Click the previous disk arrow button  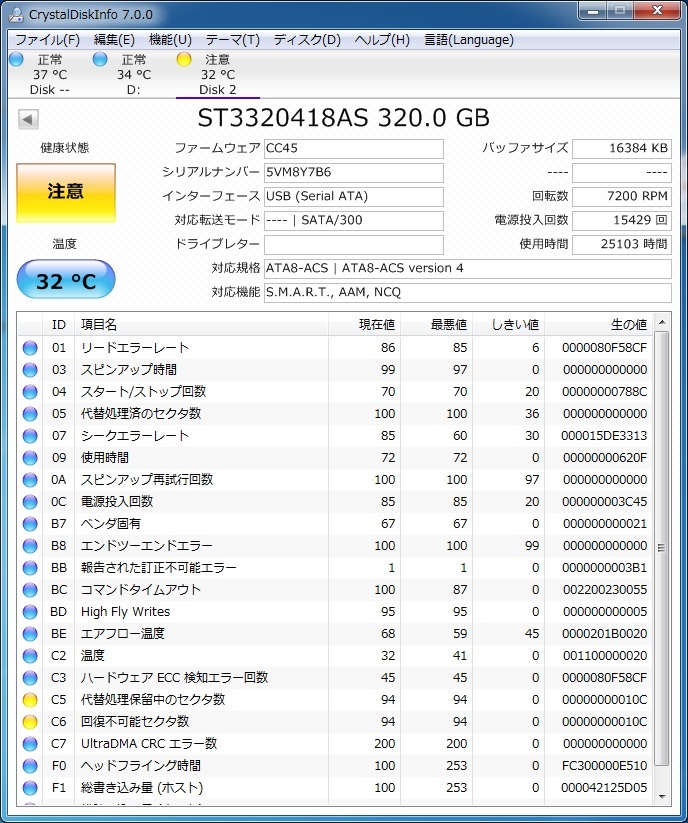click(28, 119)
